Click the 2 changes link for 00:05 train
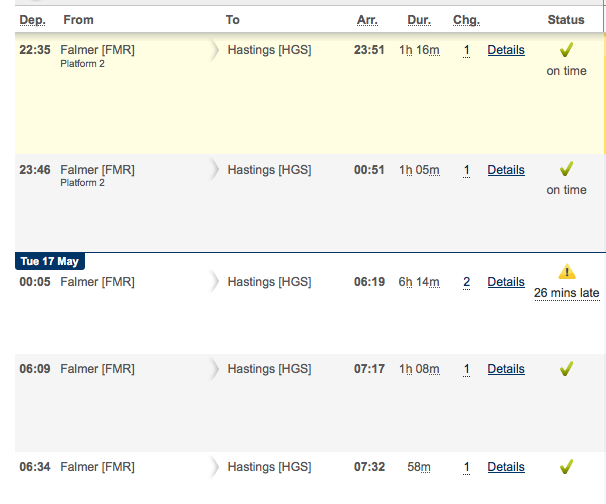Viewport: 606px width, 504px height. (x=466, y=282)
